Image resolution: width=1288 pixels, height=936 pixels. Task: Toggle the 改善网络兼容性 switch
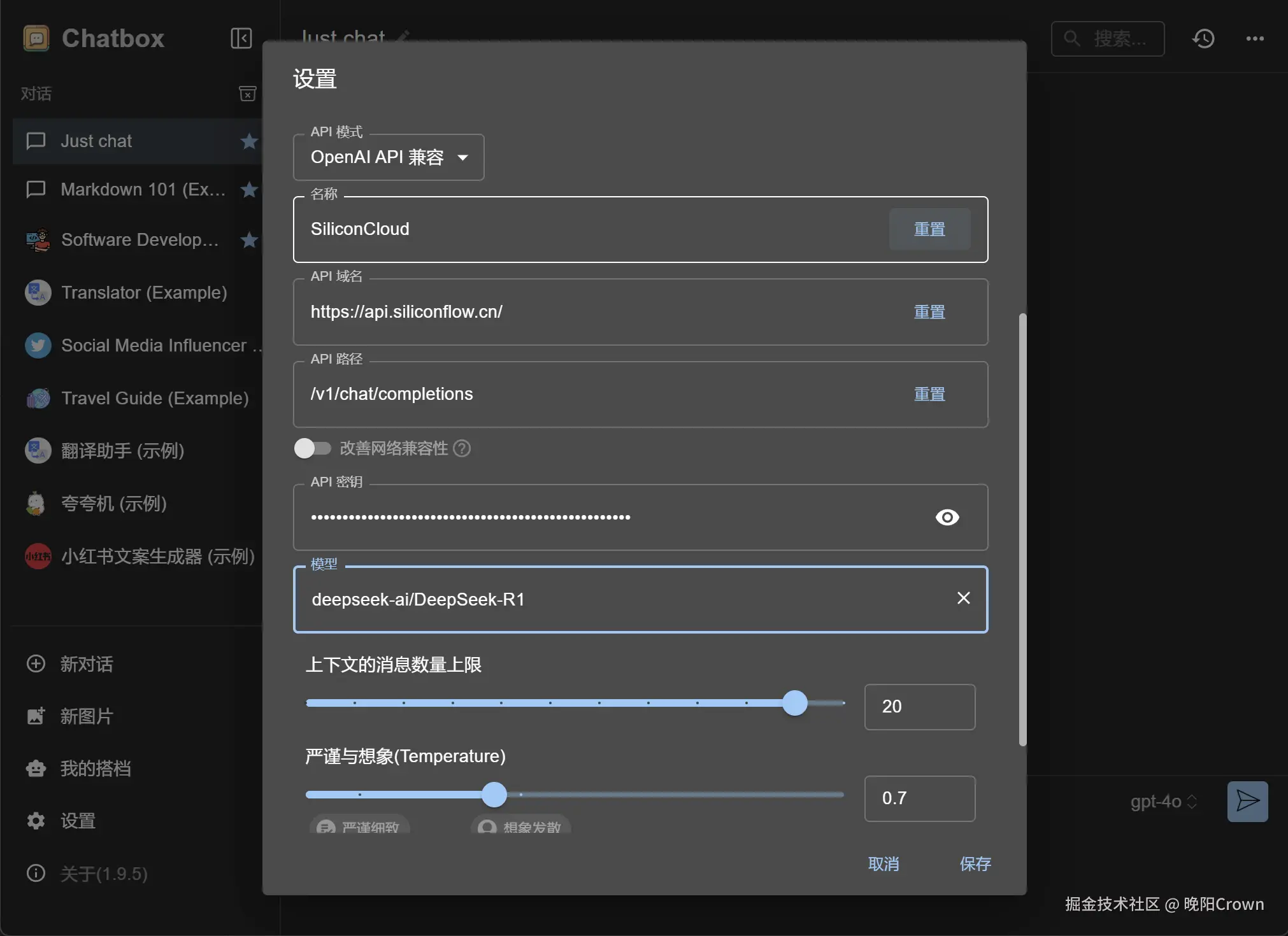pyautogui.click(x=312, y=449)
